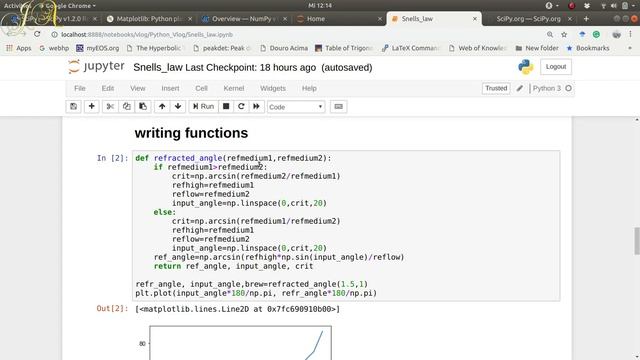
Task: Switch to the Home browser tab
Action: coord(316,19)
